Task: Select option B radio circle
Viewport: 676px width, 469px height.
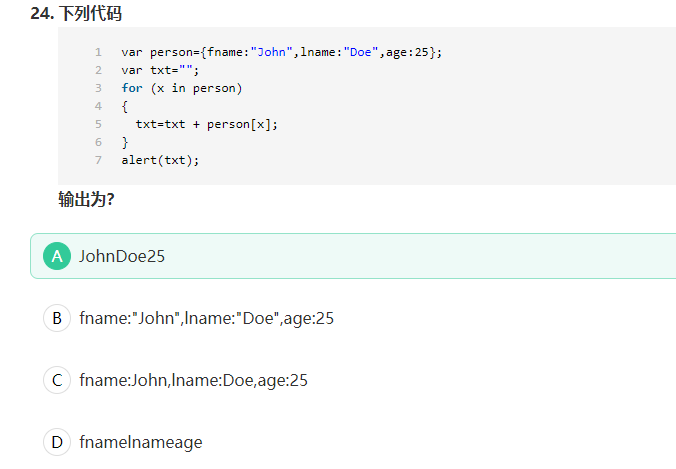Action: tap(57, 318)
